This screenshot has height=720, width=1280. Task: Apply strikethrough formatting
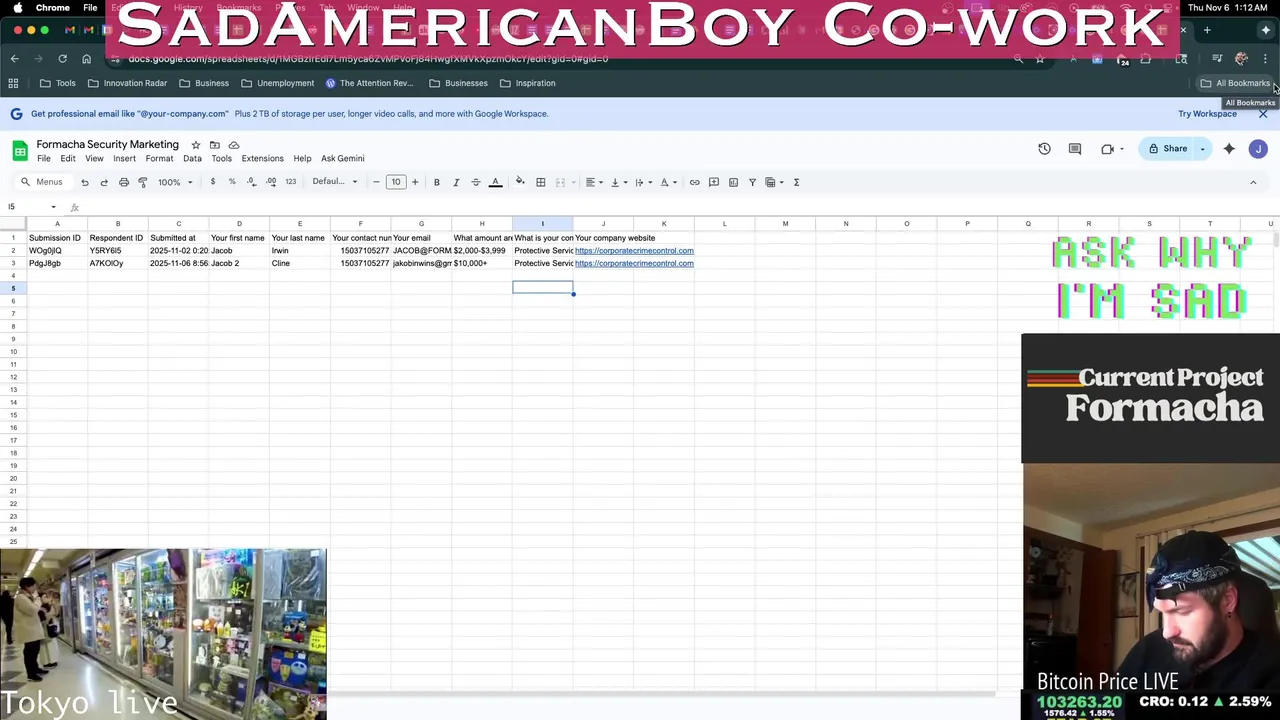point(476,182)
